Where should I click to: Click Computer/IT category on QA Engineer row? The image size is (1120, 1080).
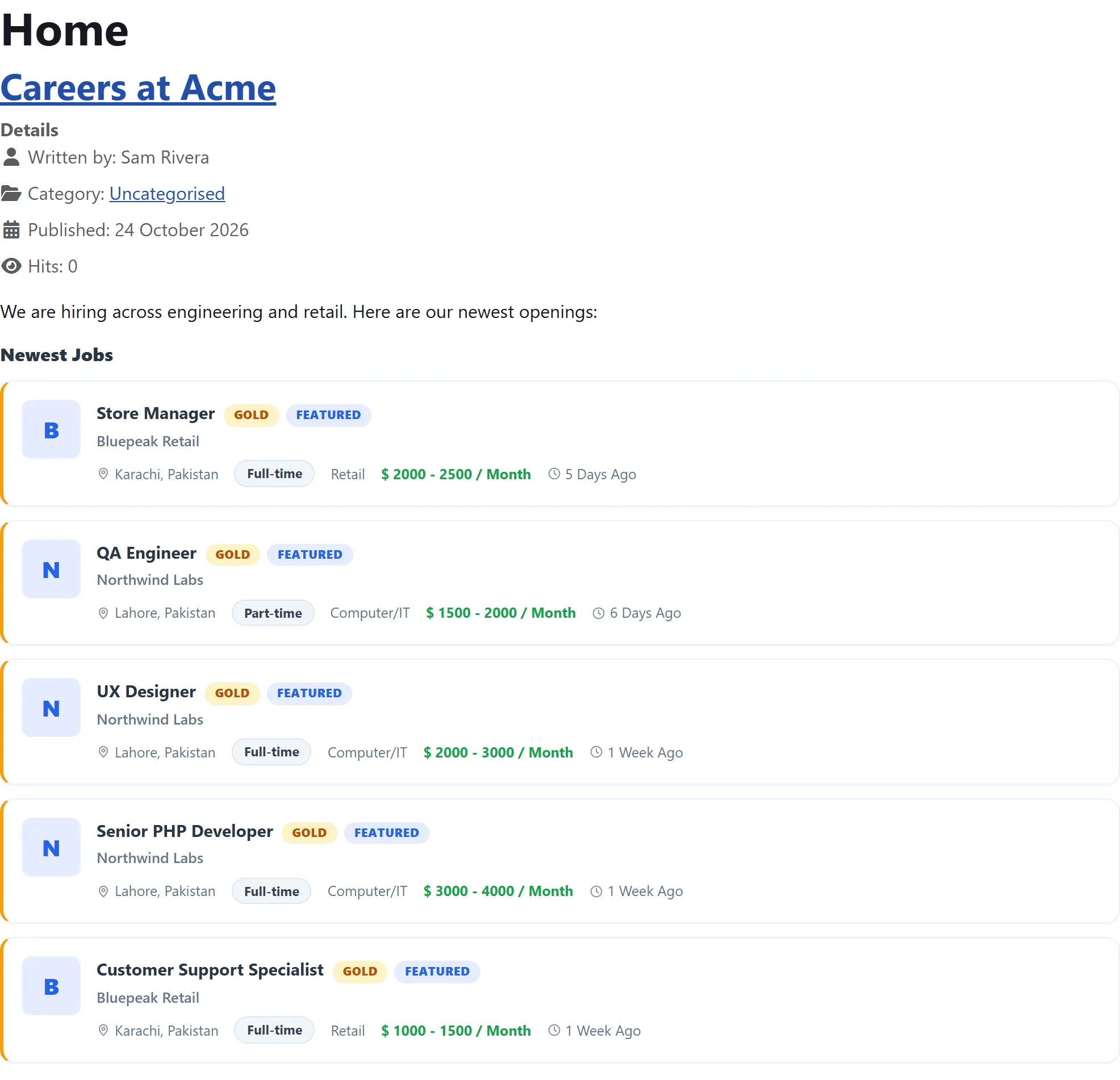click(x=370, y=613)
